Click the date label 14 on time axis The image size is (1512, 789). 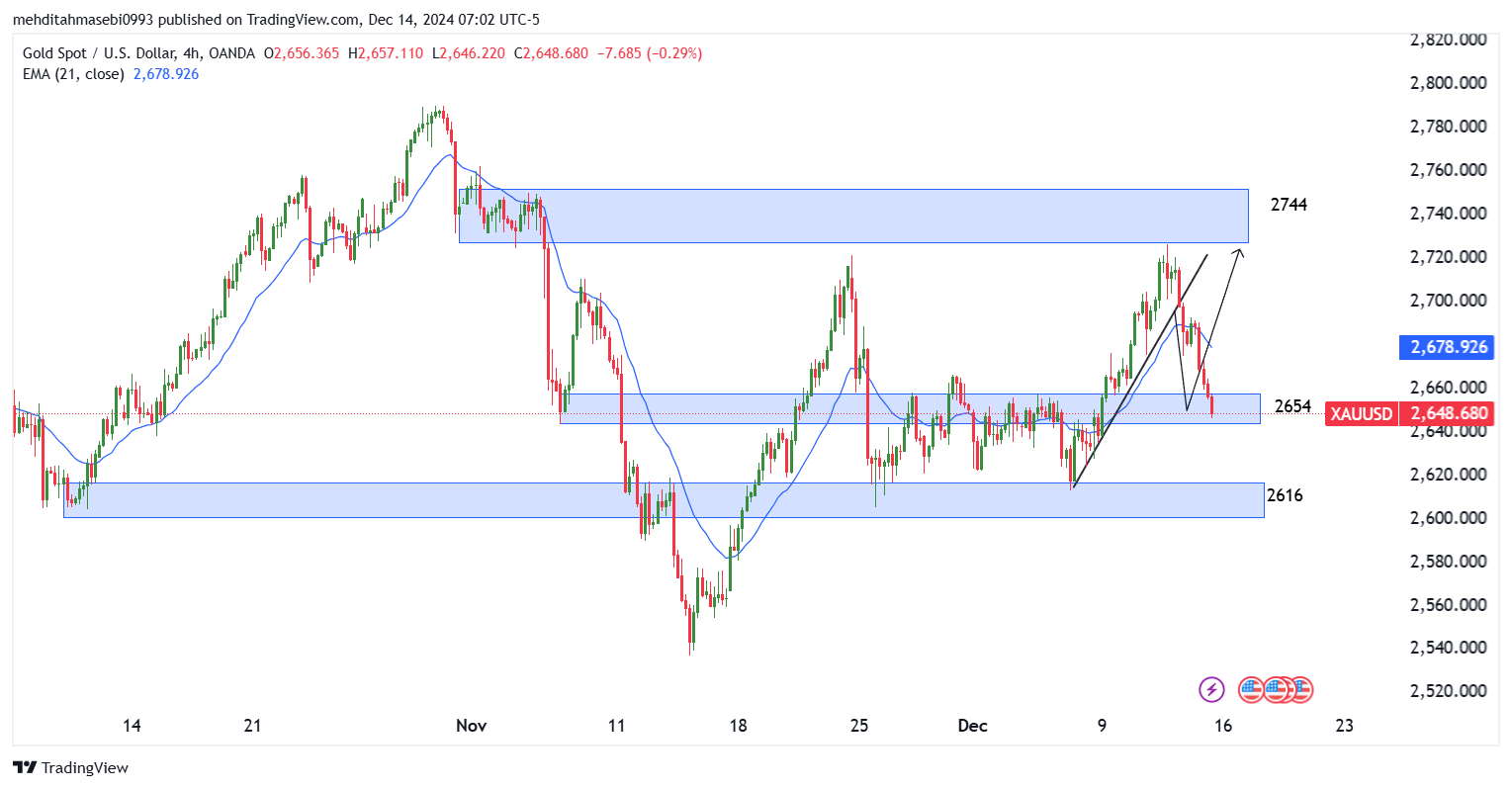[132, 726]
